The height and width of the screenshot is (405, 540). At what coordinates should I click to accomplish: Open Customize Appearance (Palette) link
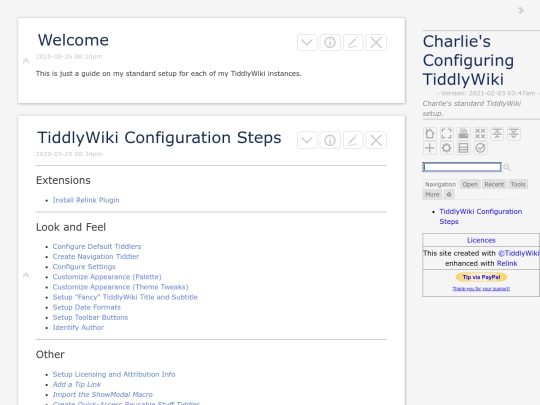click(107, 277)
